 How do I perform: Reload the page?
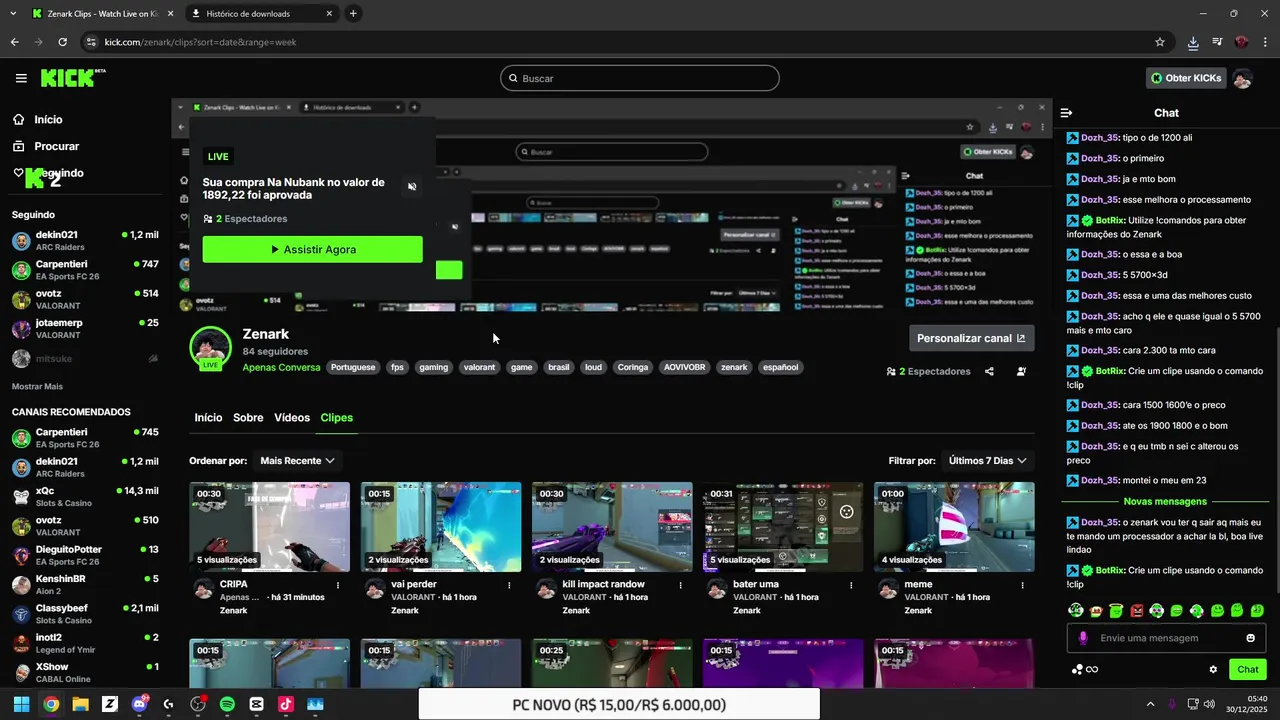pos(62,42)
